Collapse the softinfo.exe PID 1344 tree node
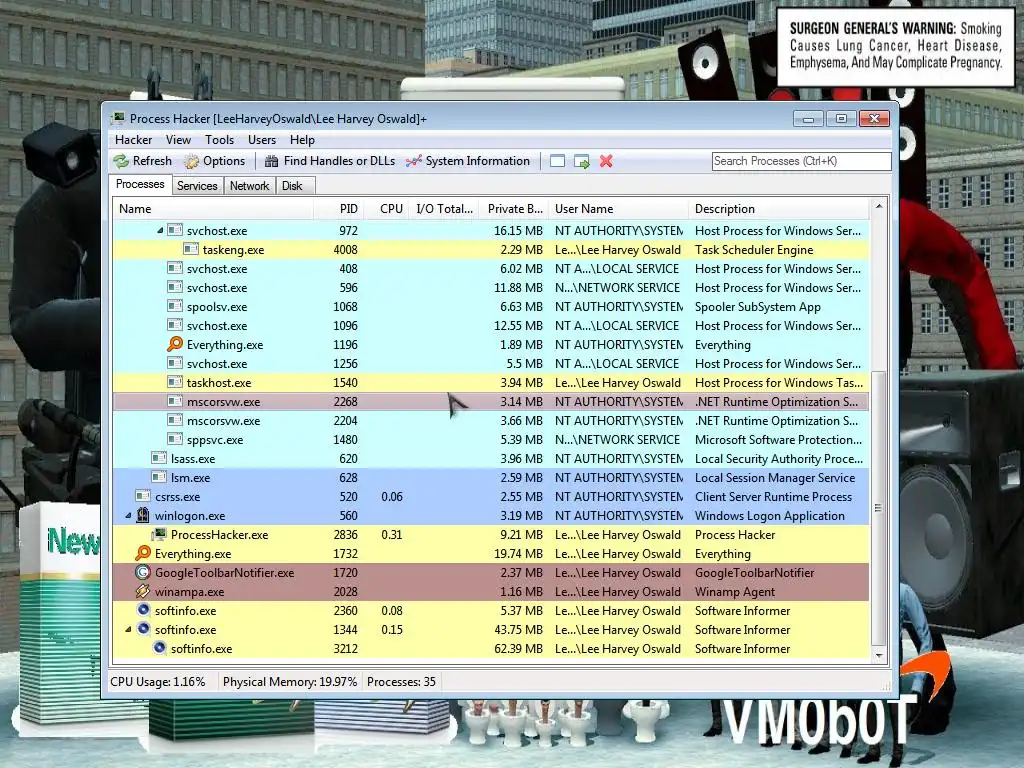The width and height of the screenshot is (1024, 768). point(129,629)
